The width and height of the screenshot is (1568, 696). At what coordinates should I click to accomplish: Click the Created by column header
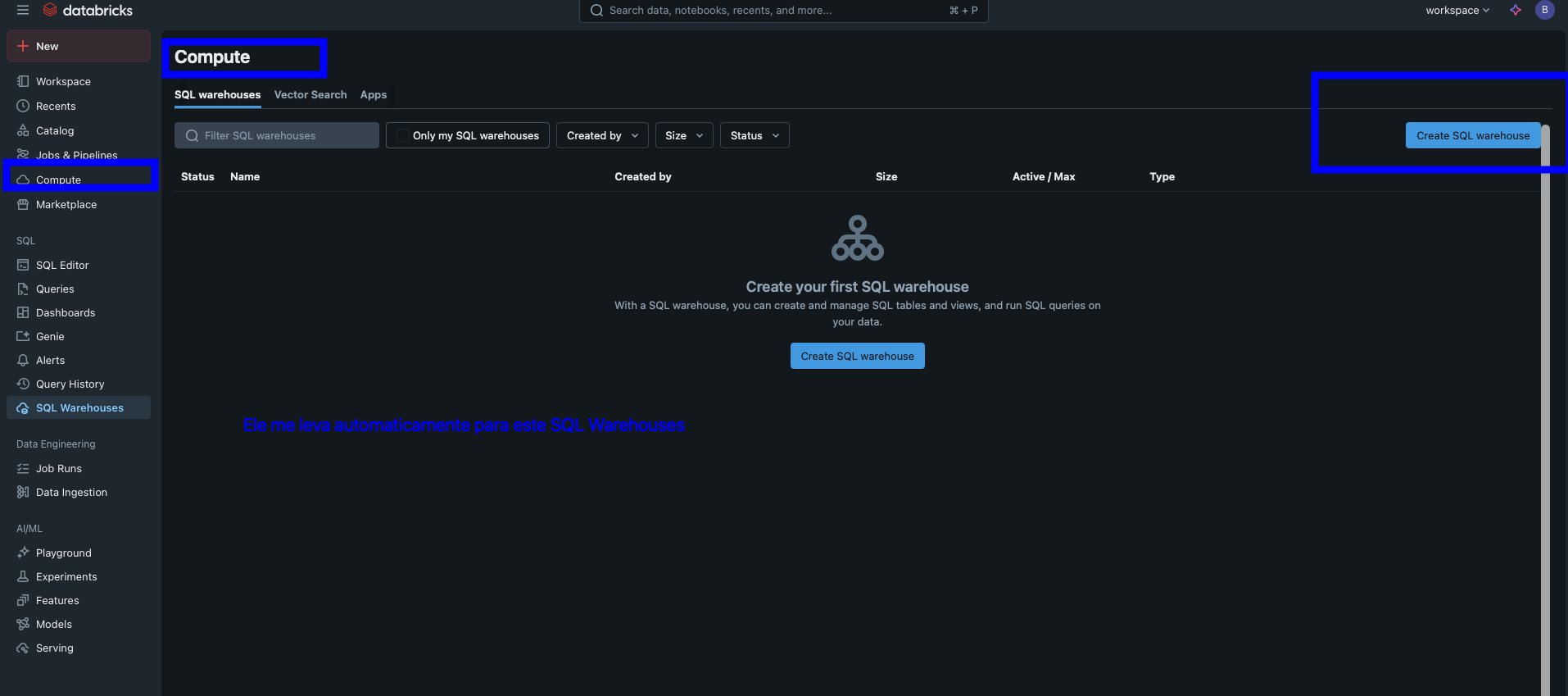click(x=643, y=176)
